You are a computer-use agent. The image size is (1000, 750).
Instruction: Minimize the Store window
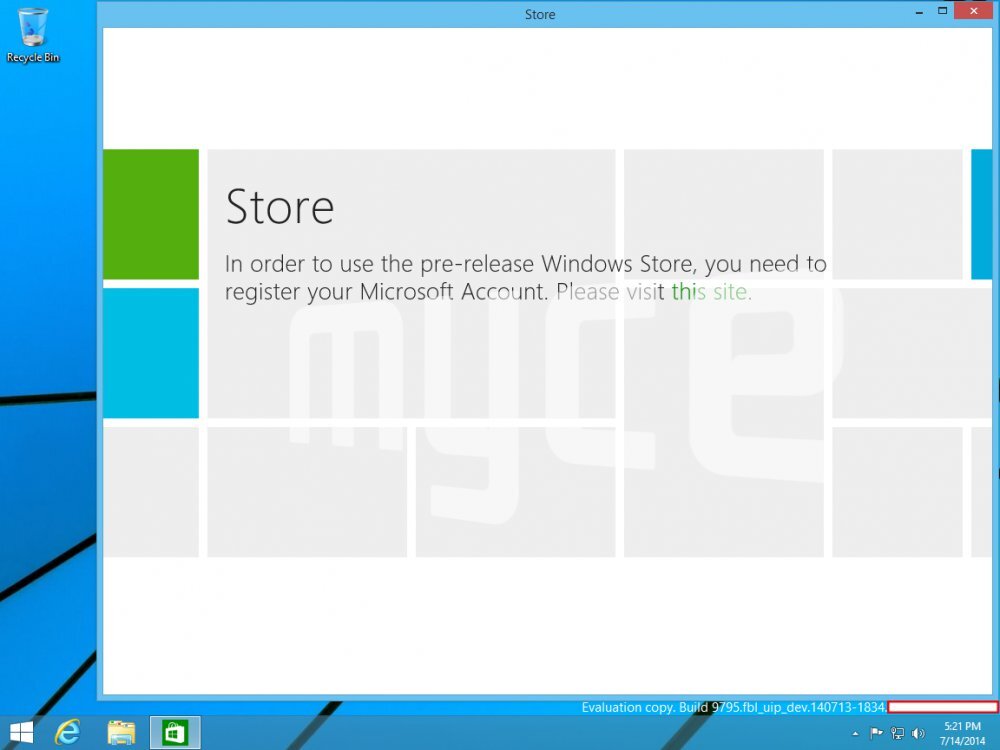[917, 11]
